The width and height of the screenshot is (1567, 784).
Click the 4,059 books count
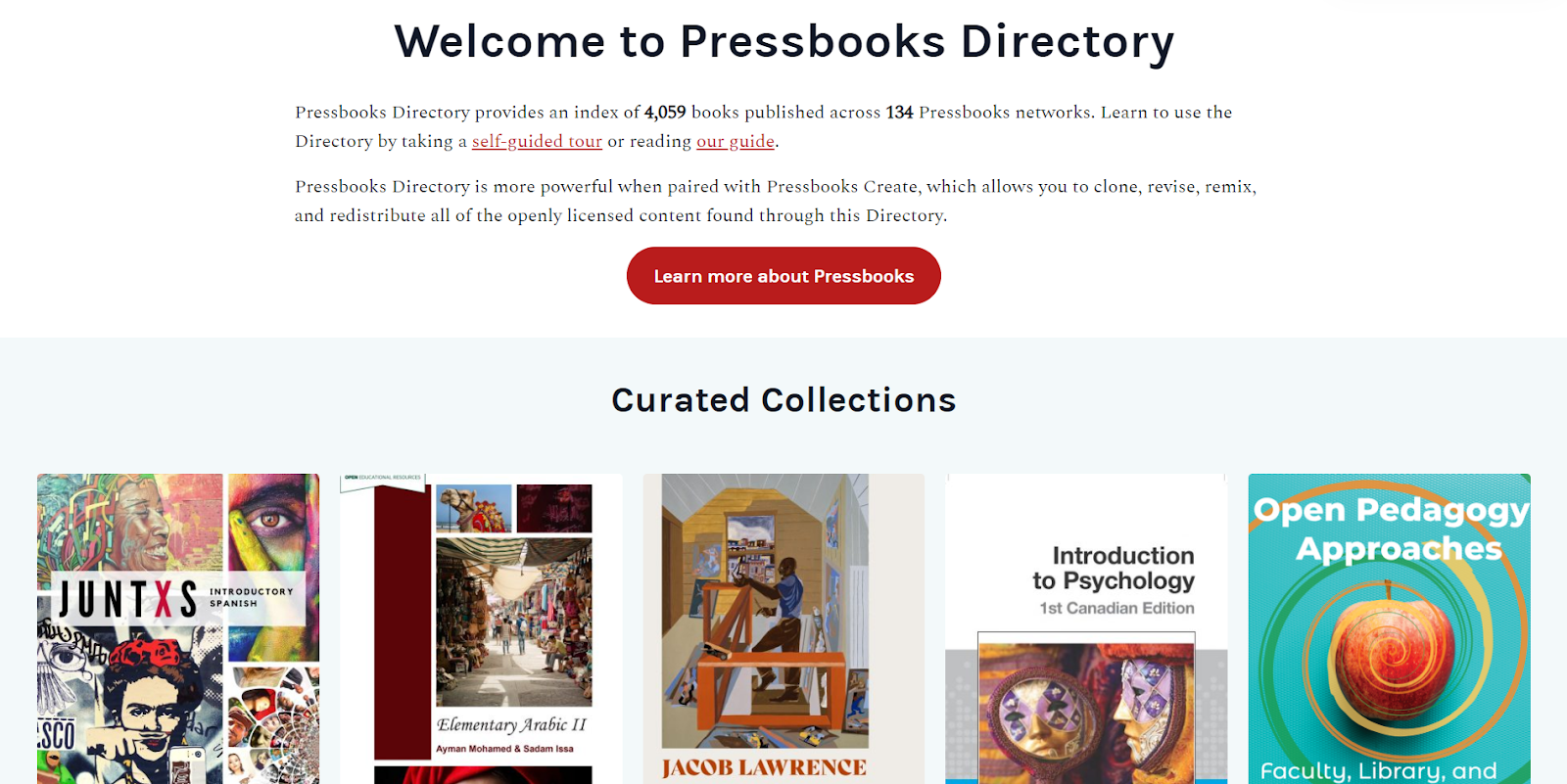pyautogui.click(x=665, y=112)
